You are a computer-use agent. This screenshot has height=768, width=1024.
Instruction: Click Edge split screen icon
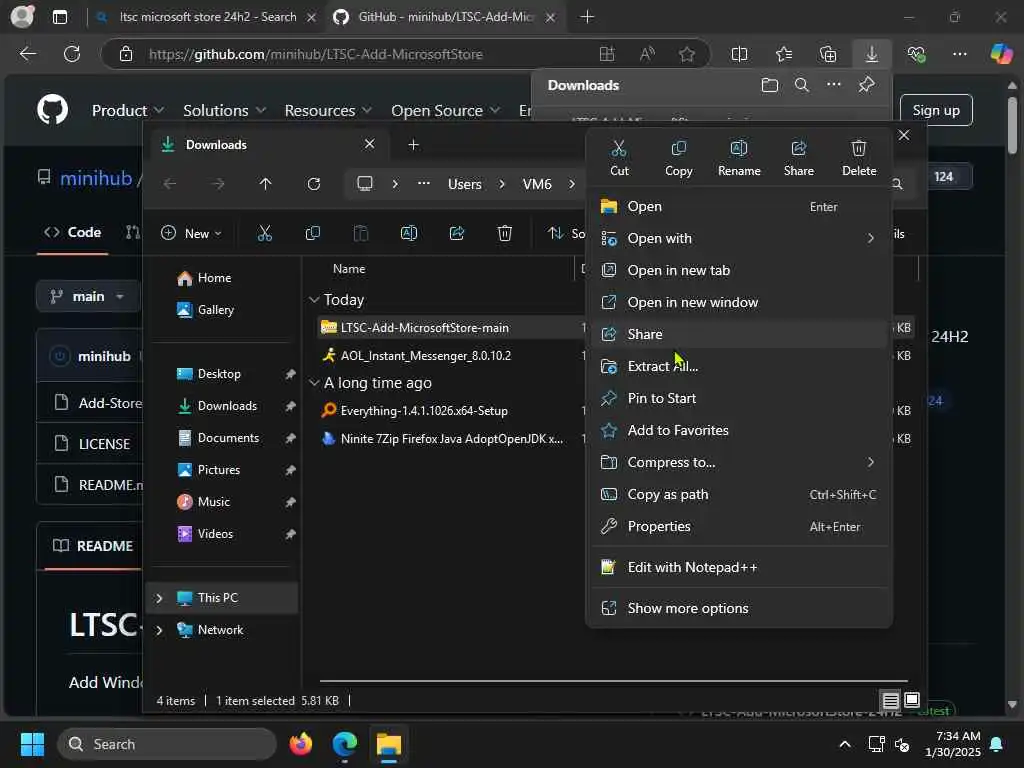click(739, 54)
